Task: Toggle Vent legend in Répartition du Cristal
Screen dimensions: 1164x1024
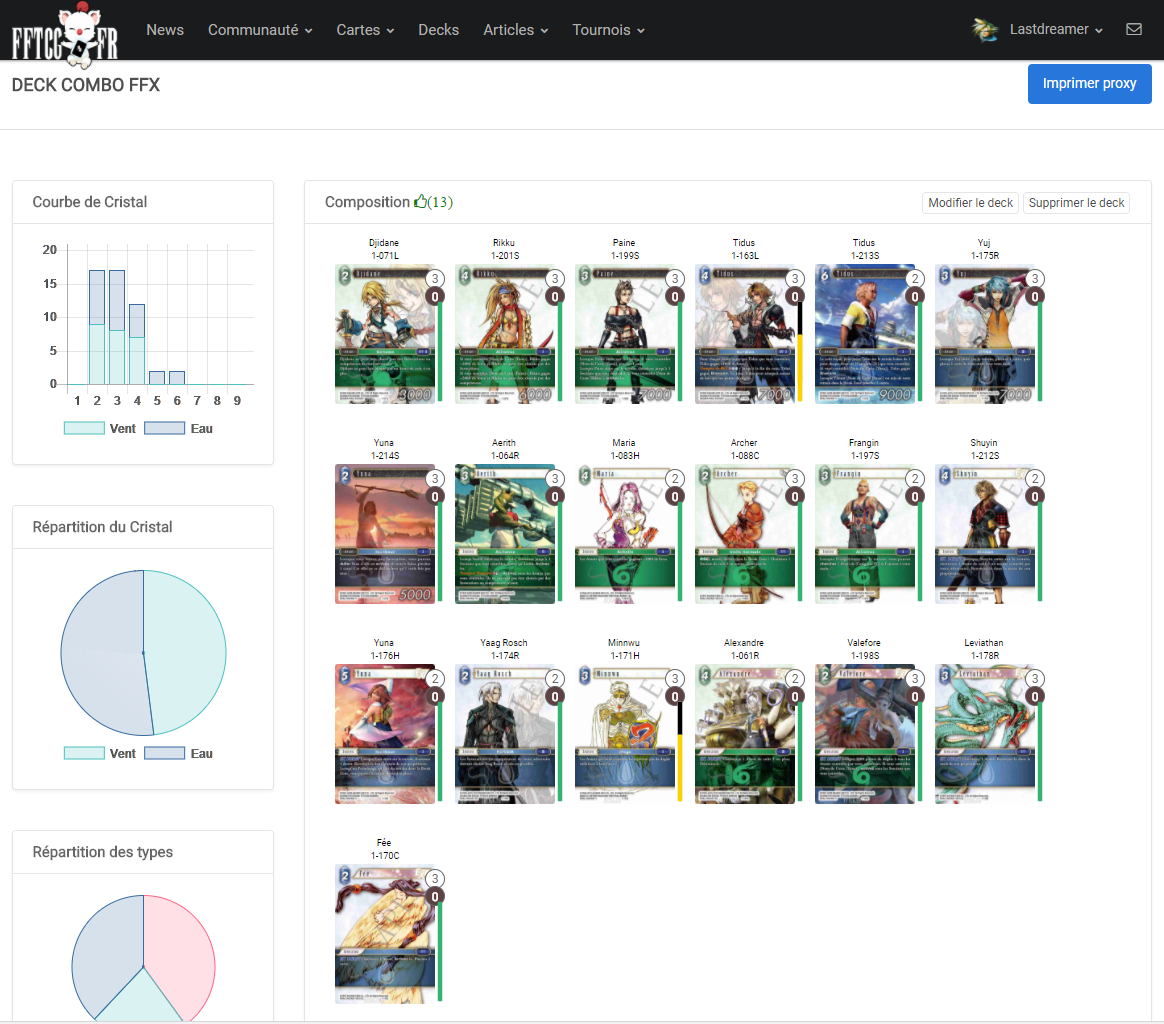Action: pos(99,753)
